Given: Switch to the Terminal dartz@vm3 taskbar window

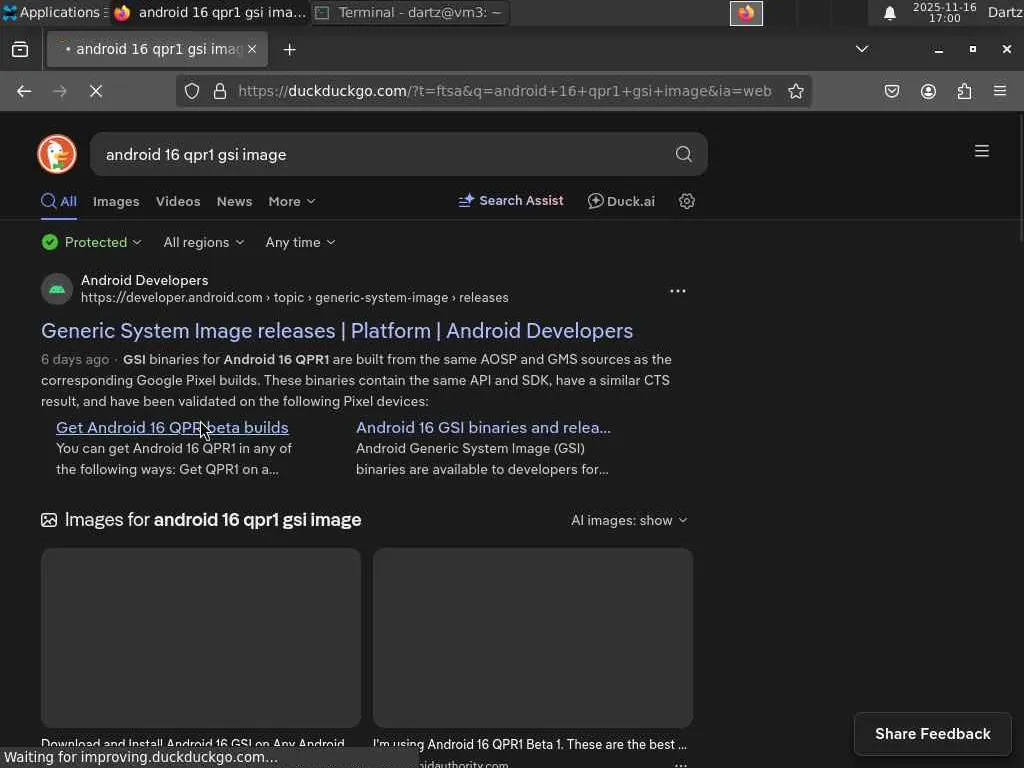Looking at the screenshot, I should tap(410, 12).
